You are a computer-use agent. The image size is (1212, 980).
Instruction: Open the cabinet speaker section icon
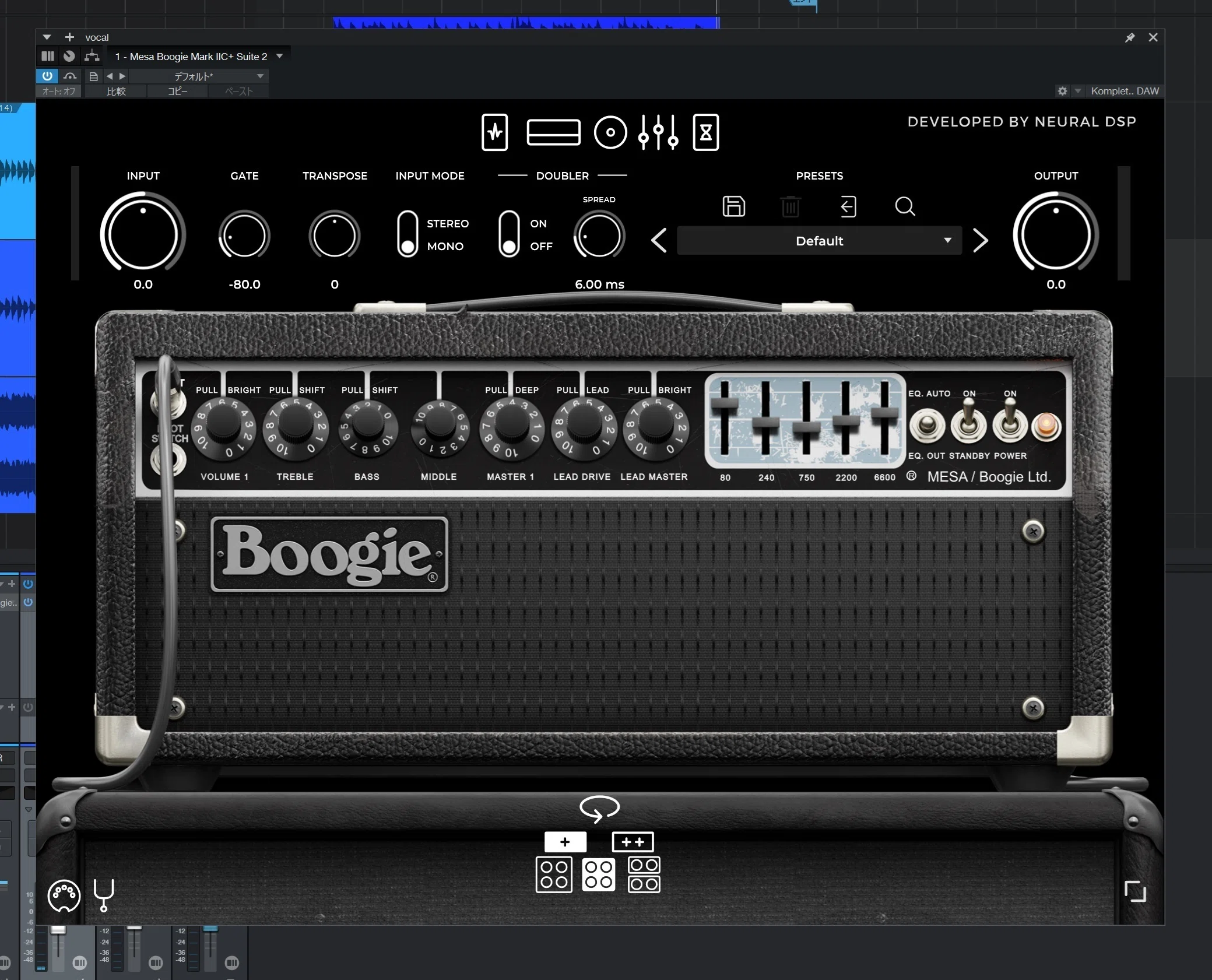pyautogui.click(x=610, y=132)
